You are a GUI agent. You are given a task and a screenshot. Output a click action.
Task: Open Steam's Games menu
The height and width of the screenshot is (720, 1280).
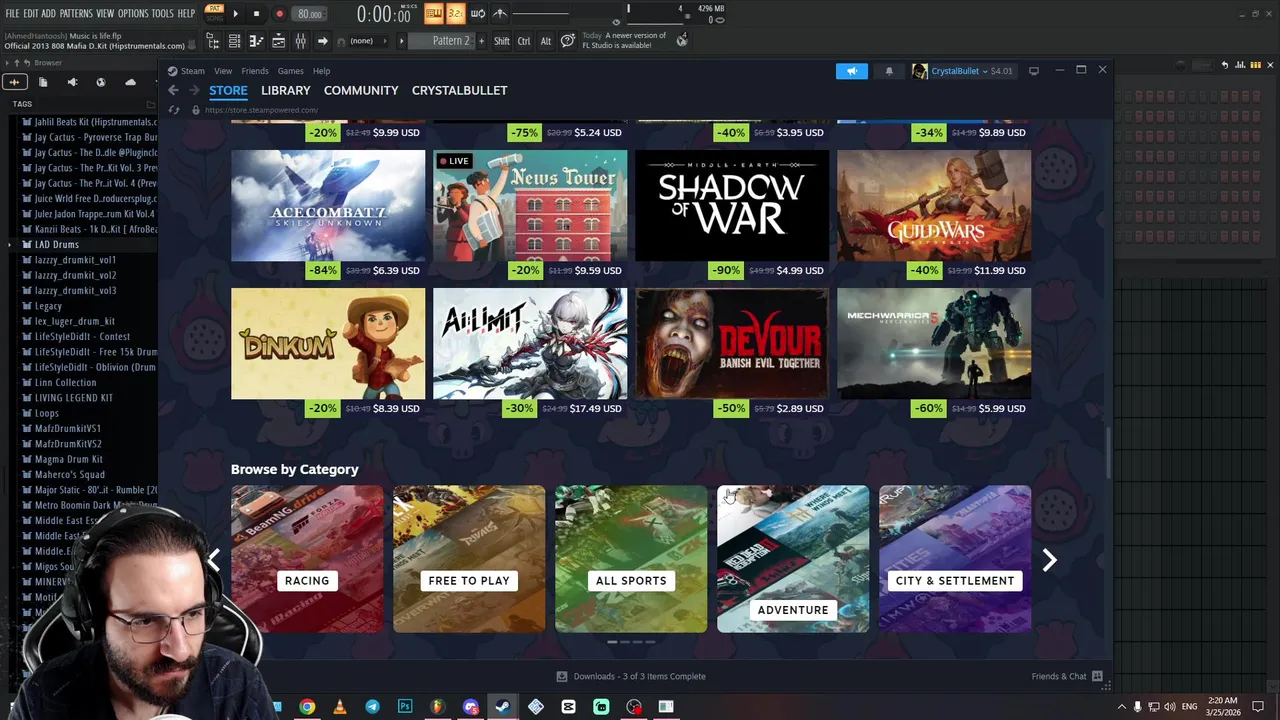(x=290, y=71)
